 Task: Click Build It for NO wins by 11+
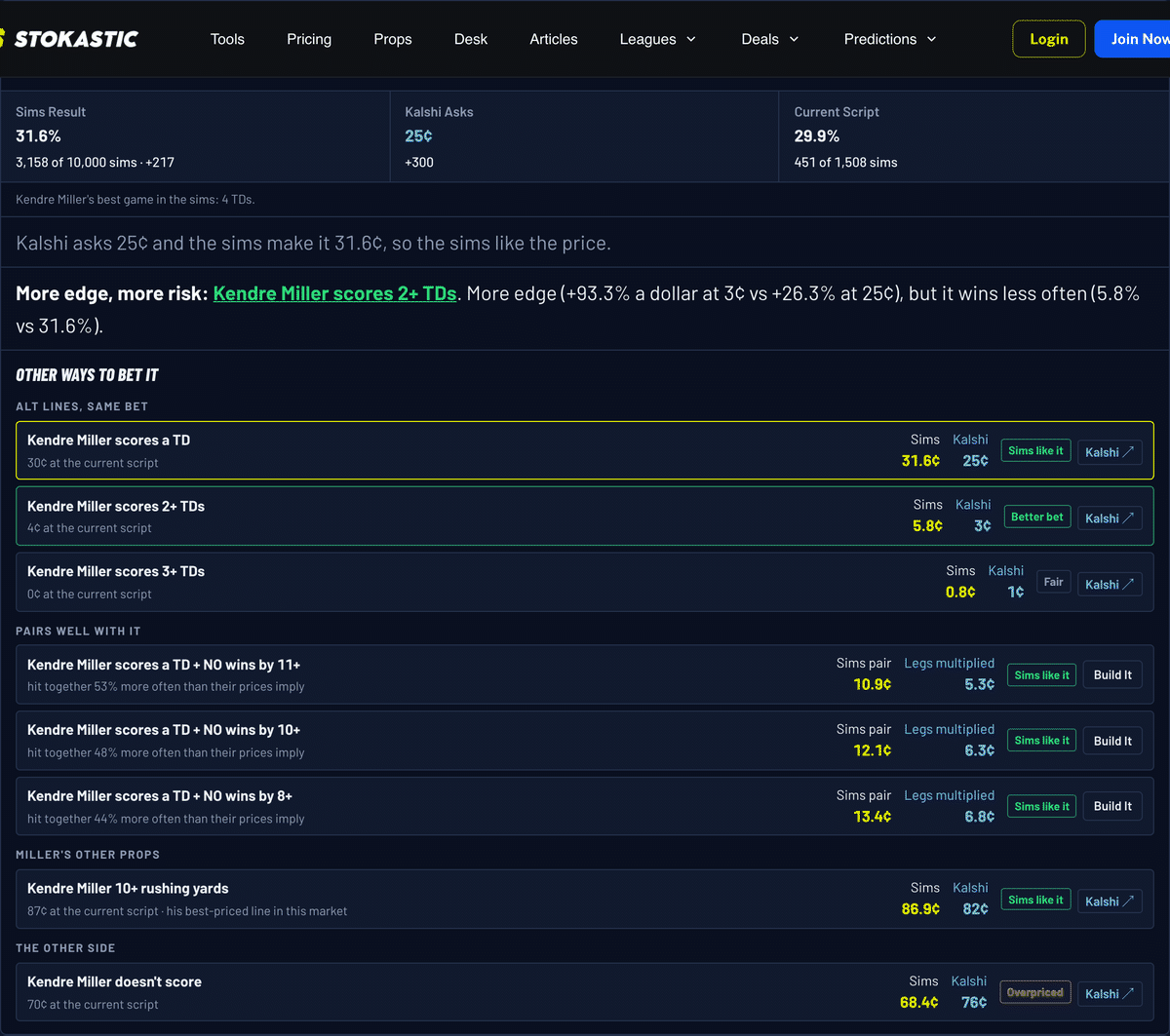[1112, 674]
